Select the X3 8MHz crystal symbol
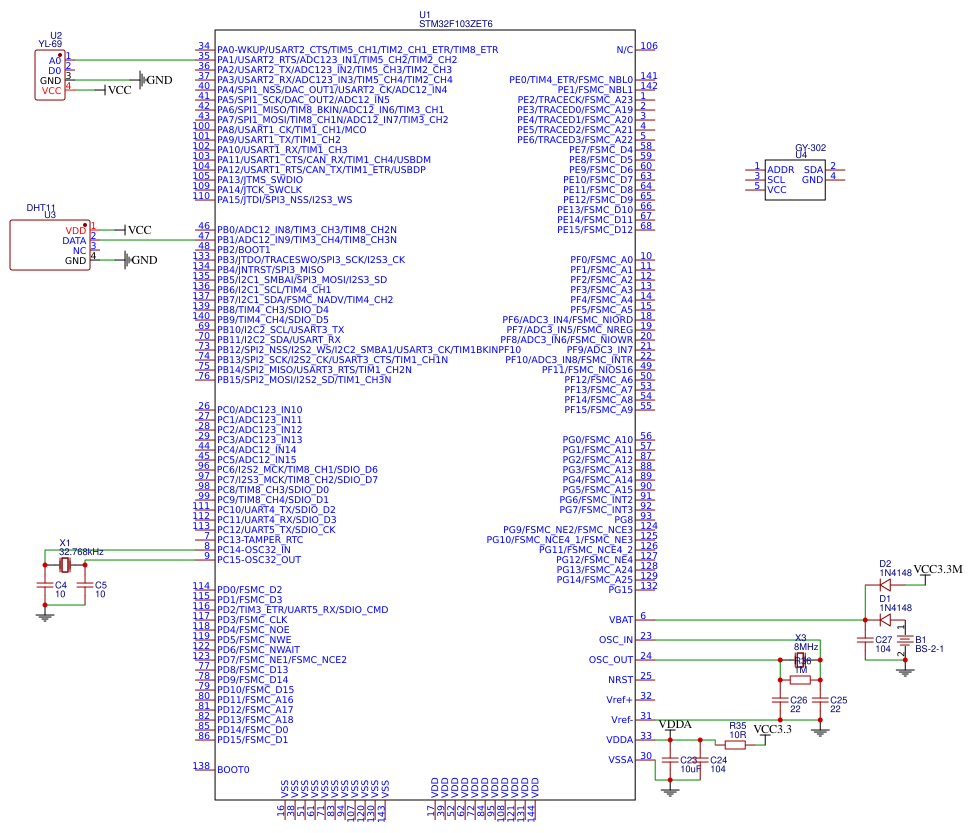Viewport: 975px width, 833px height. point(800,660)
